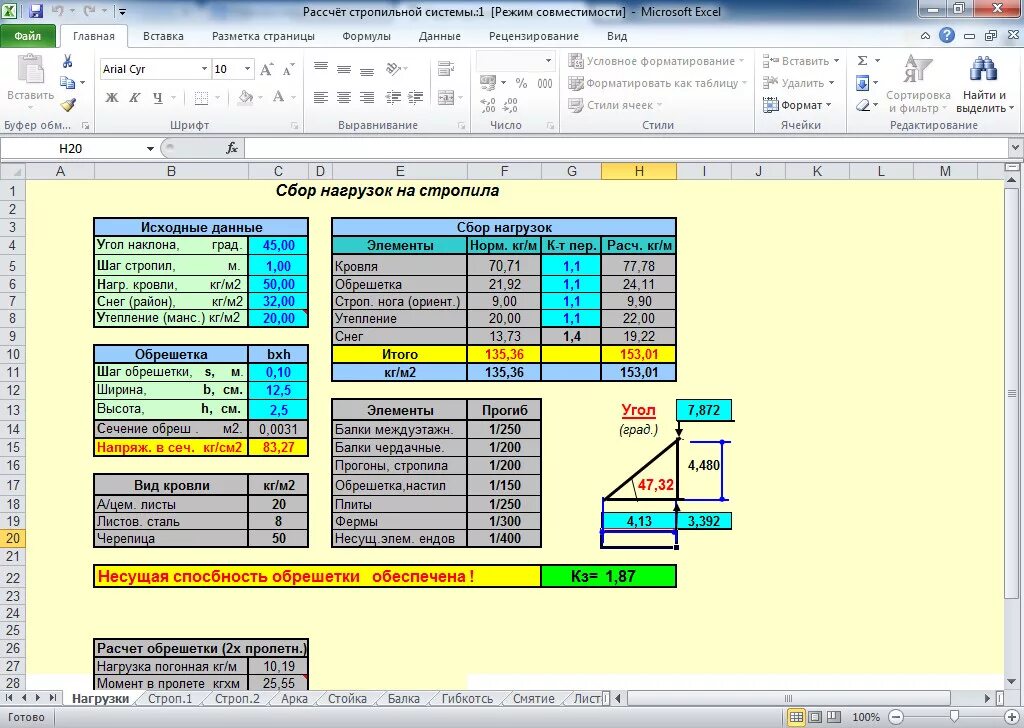This screenshot has width=1024, height=728.
Task: Switch to the Вставка ribbon tab
Action: [163, 37]
